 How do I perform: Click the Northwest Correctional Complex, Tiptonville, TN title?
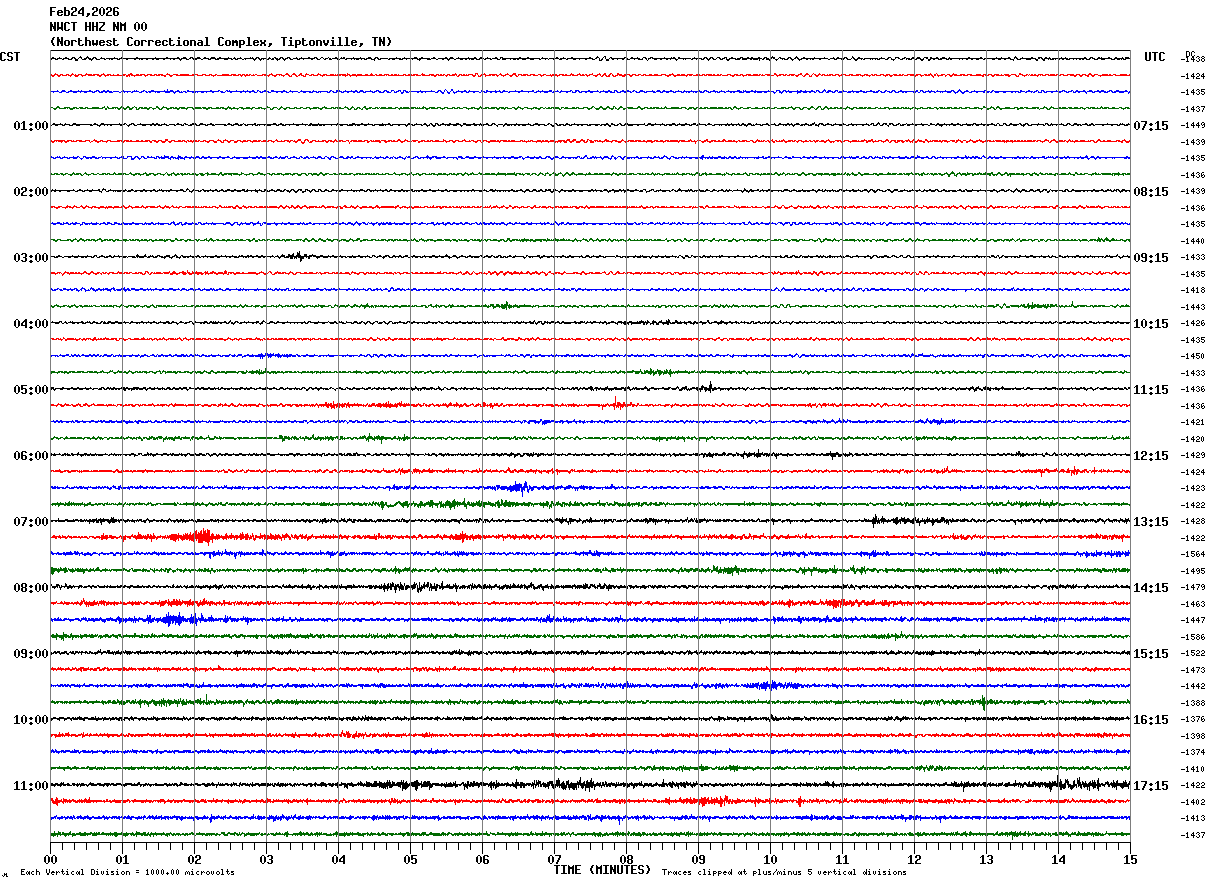(x=221, y=42)
